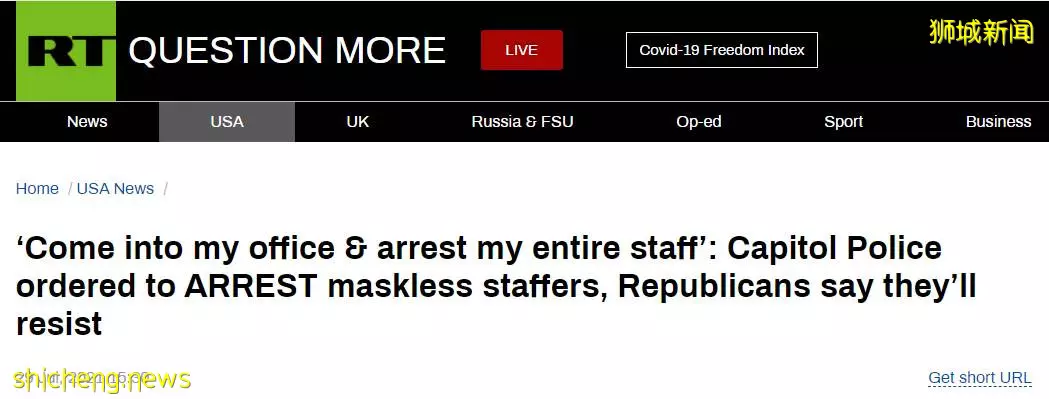Click the slash after USA News breadcrumb

(x=165, y=189)
